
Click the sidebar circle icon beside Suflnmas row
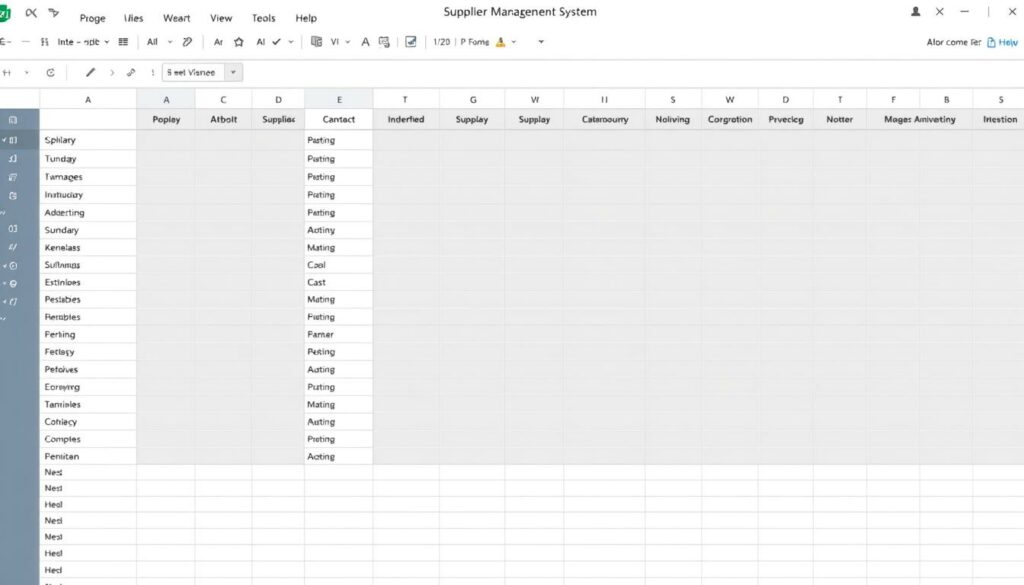click(13, 266)
